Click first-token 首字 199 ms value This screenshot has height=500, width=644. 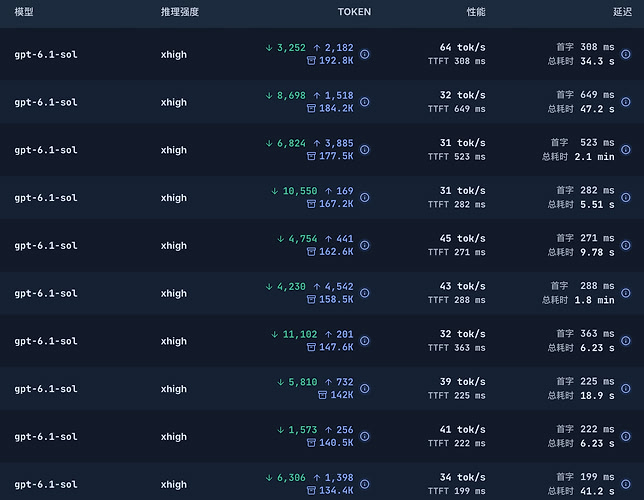click(x=585, y=477)
